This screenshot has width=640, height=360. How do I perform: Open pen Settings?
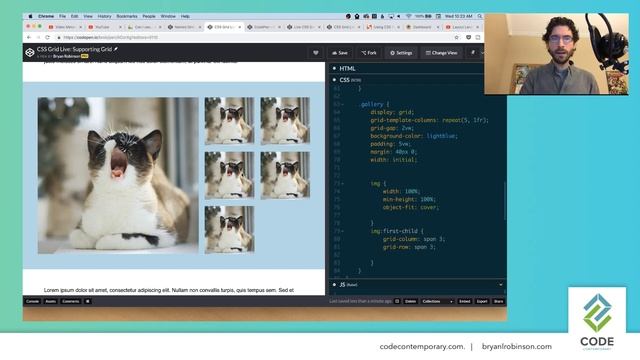(401, 53)
